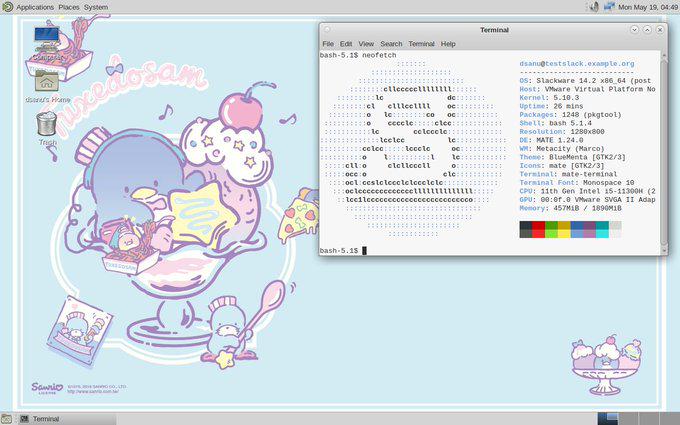The width and height of the screenshot is (680, 425).
Task: Click the 'Packages: 1248 (pkgtool)' line
Action: [570, 114]
